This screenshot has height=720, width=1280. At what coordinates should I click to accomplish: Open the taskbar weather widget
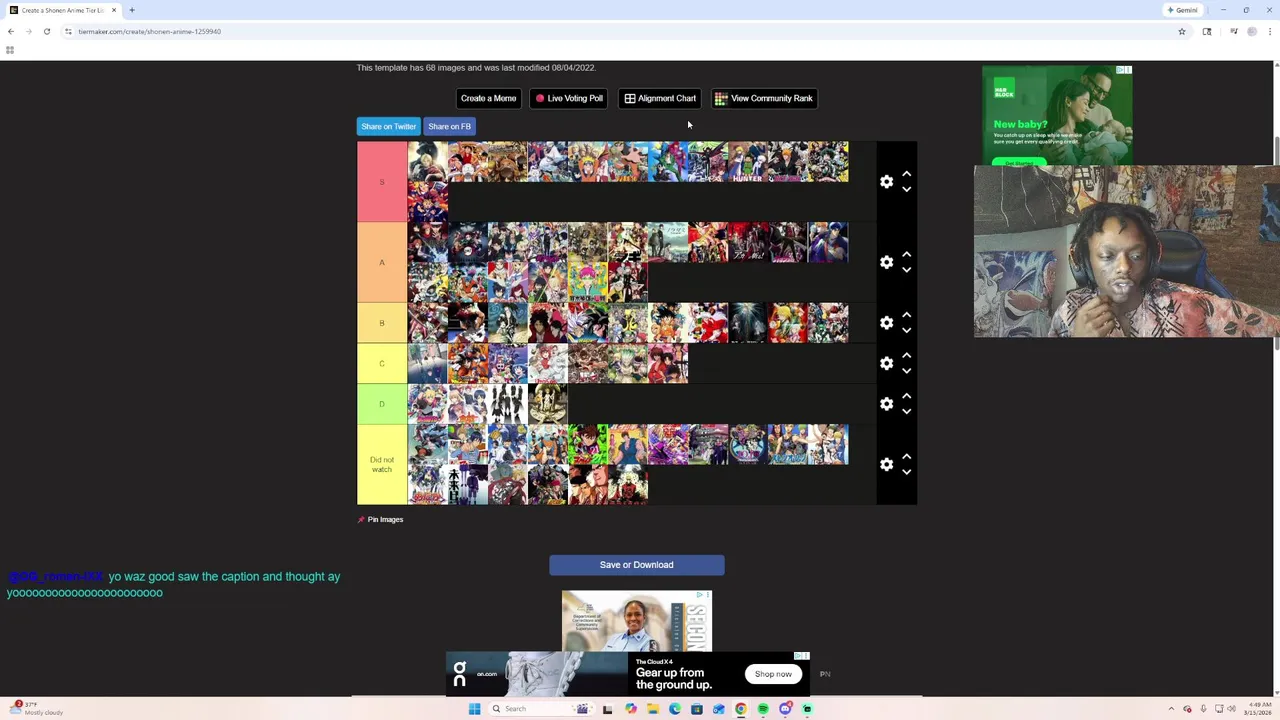(37, 708)
